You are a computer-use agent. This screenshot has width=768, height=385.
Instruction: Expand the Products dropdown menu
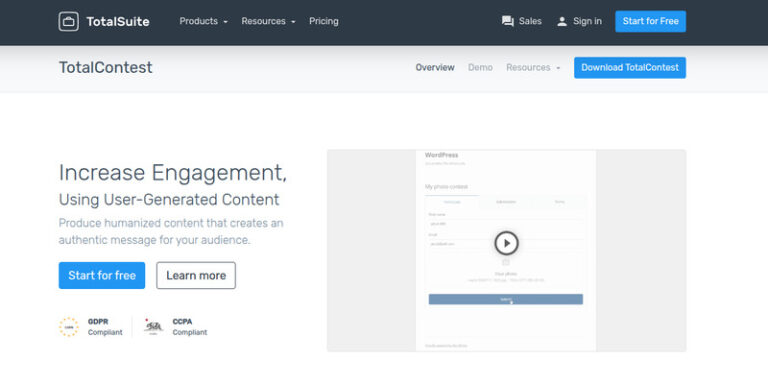coord(203,21)
